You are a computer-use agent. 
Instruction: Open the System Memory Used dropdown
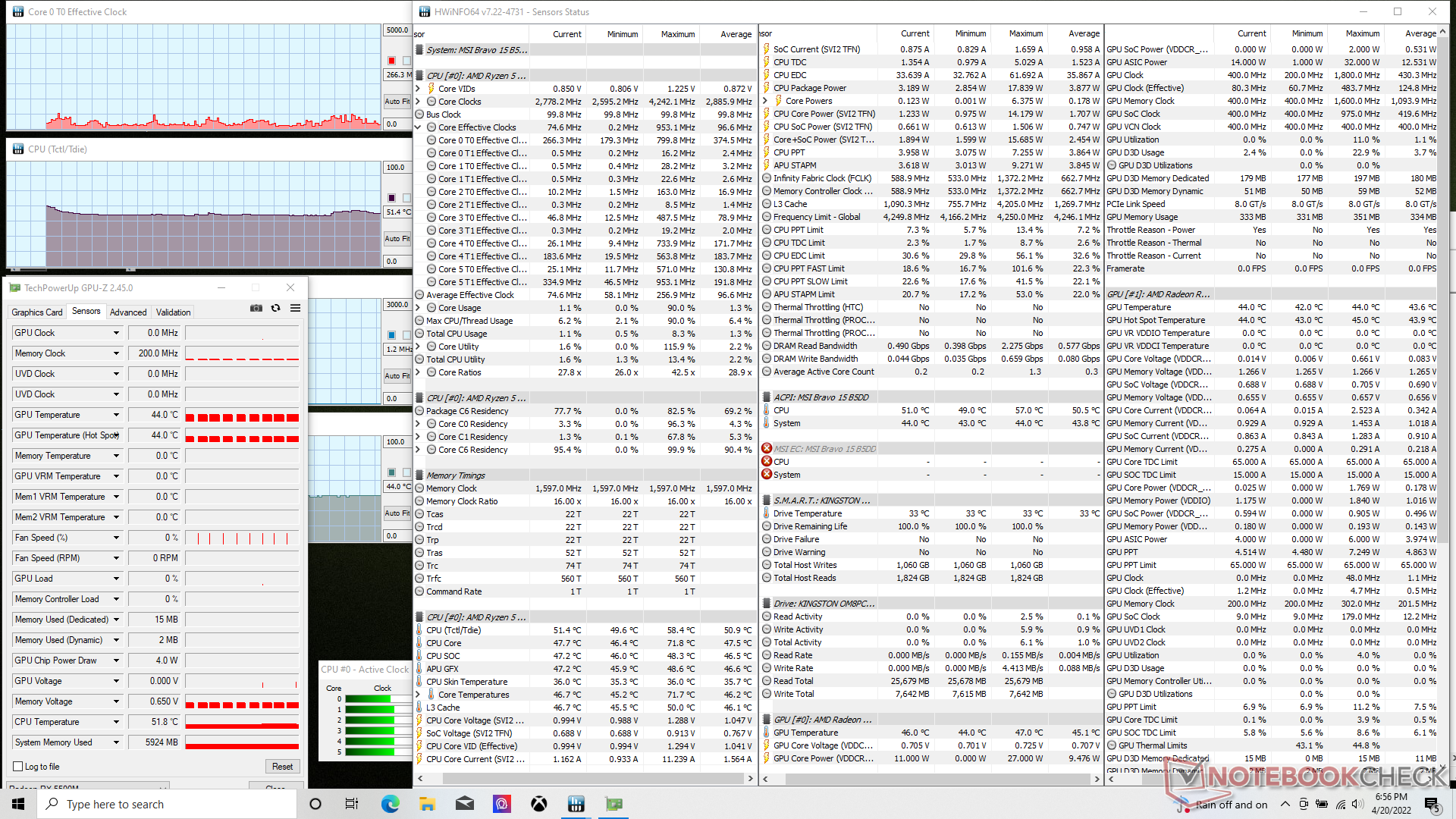pos(116,742)
